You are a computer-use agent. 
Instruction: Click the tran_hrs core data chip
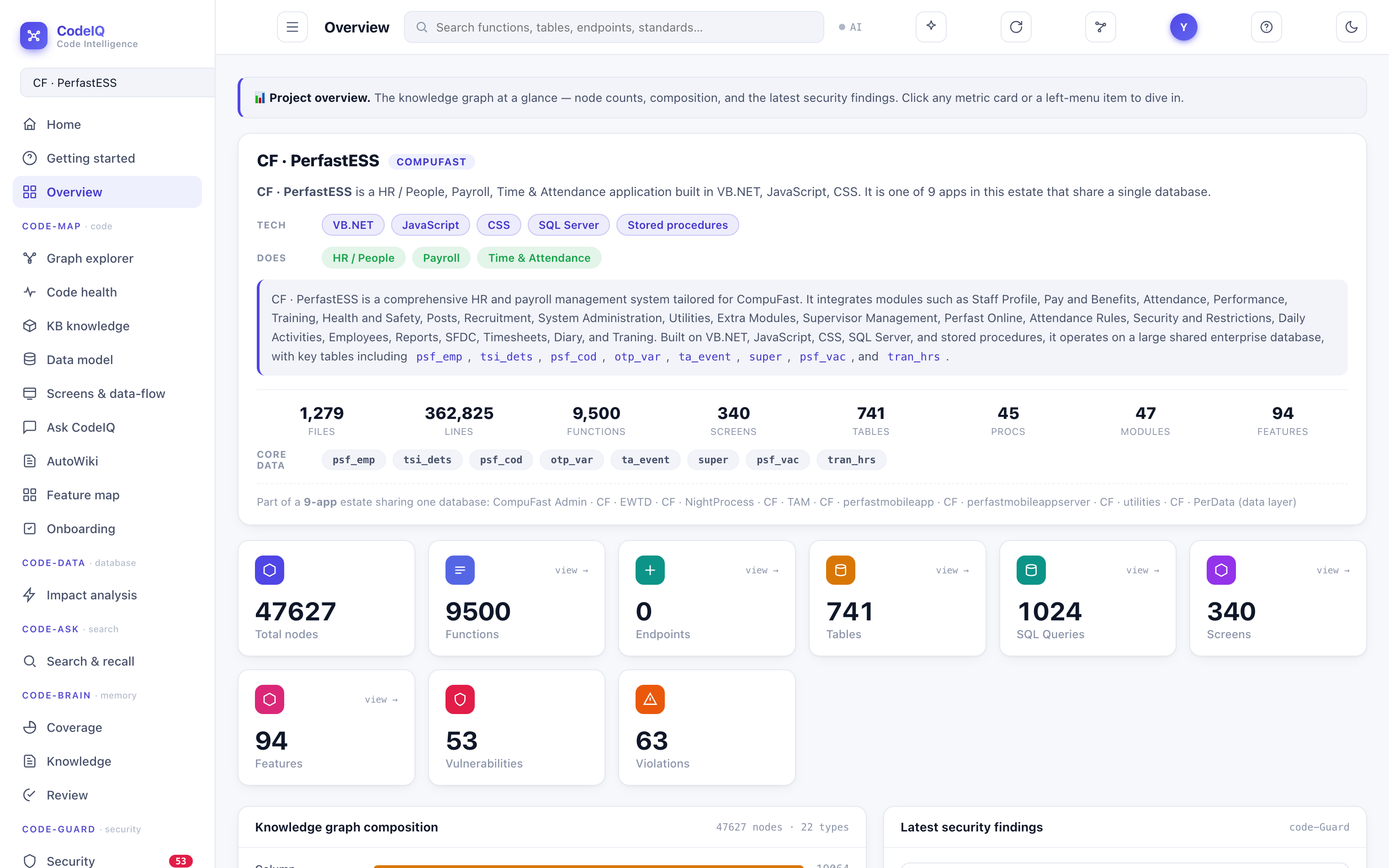(x=851, y=460)
